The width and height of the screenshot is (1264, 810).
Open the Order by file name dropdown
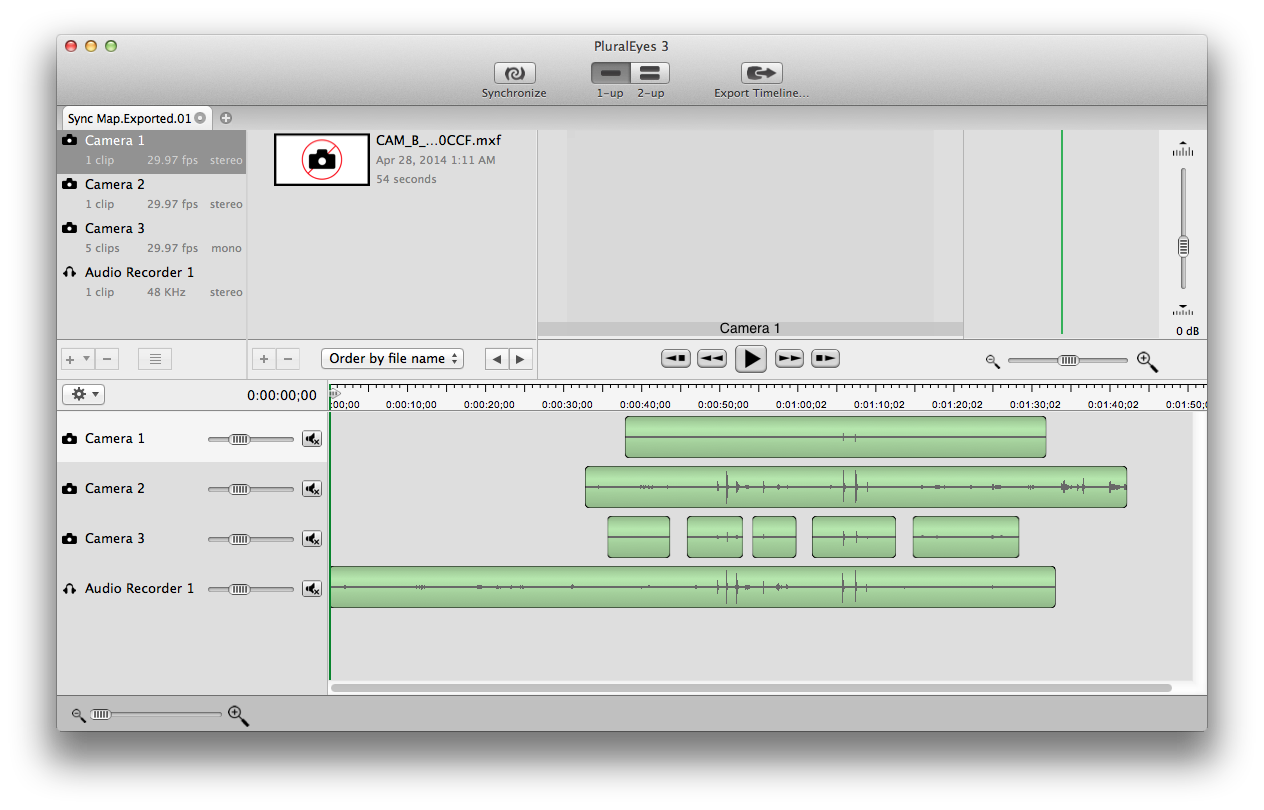coord(392,359)
